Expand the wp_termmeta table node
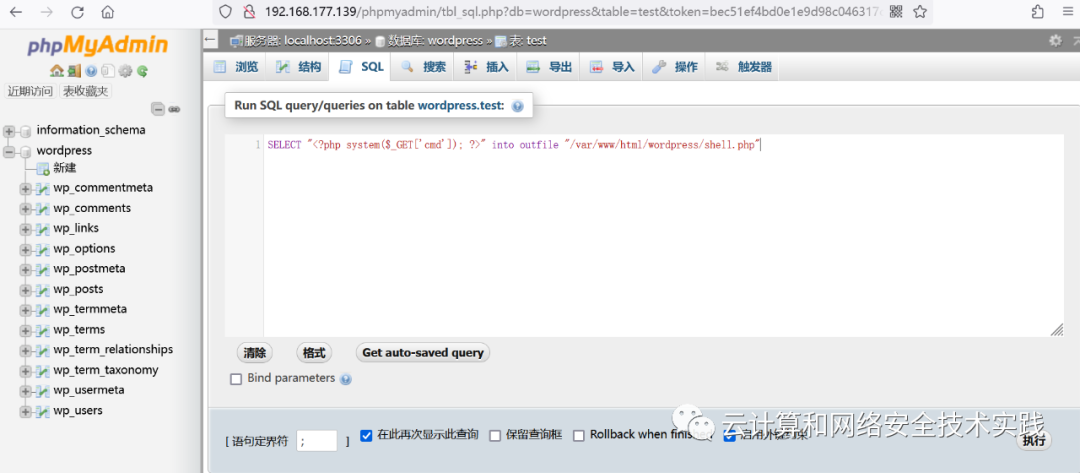This screenshot has height=473, width=1080. [x=25, y=311]
